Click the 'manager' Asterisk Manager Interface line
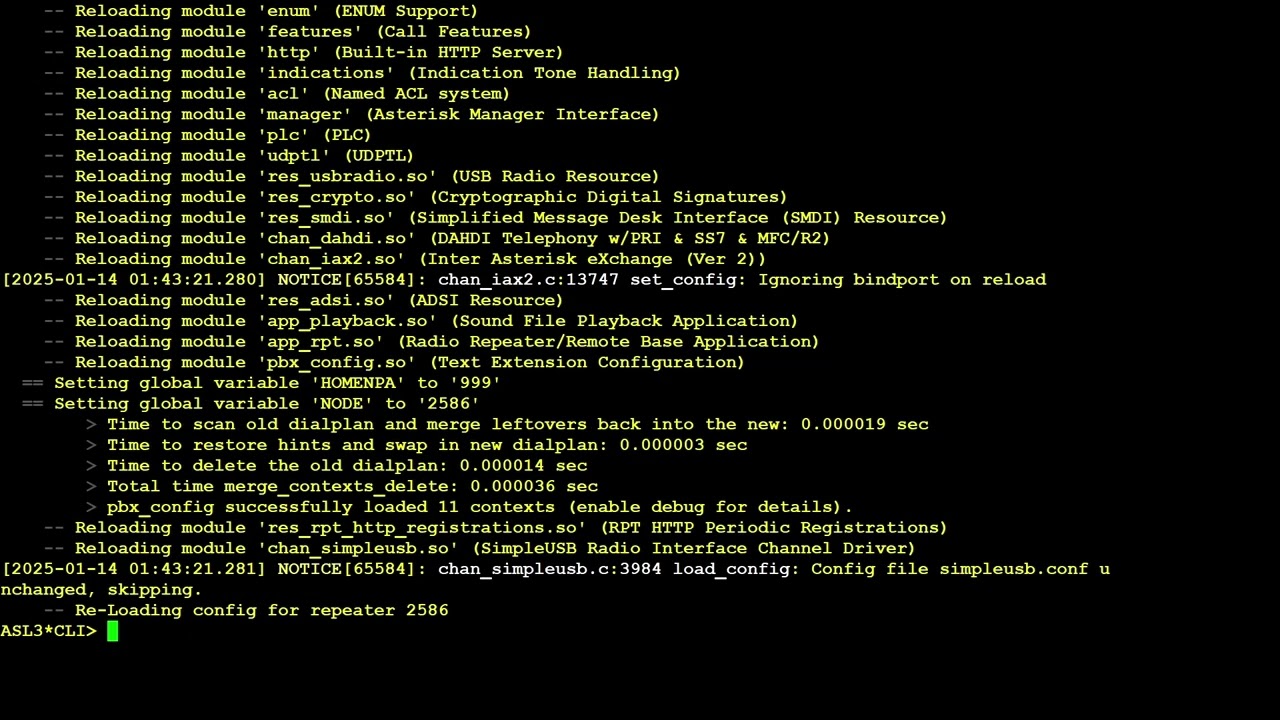Screen dimensions: 1280x720 click(352, 114)
